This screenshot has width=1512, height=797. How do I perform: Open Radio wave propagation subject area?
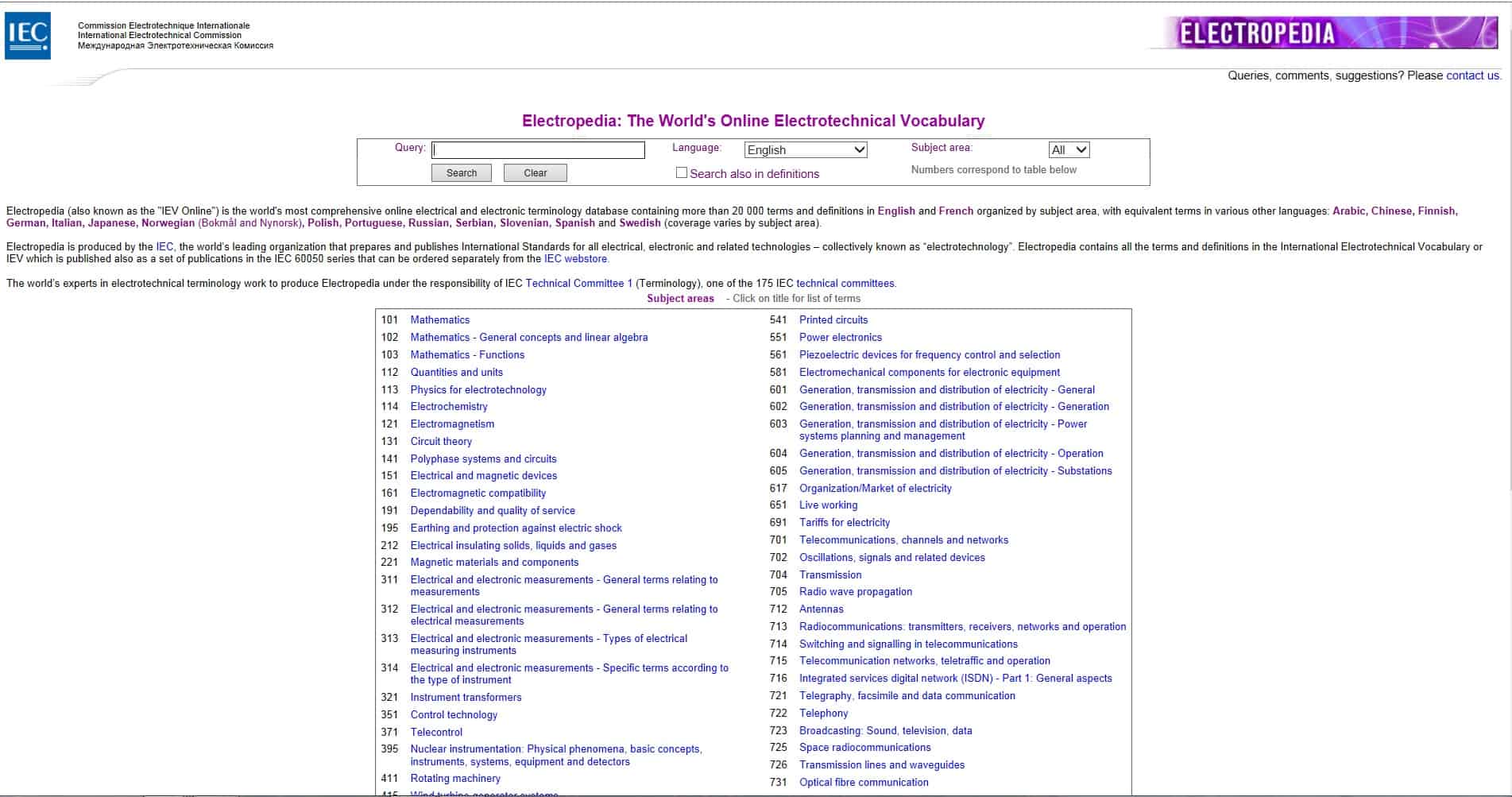click(x=856, y=591)
